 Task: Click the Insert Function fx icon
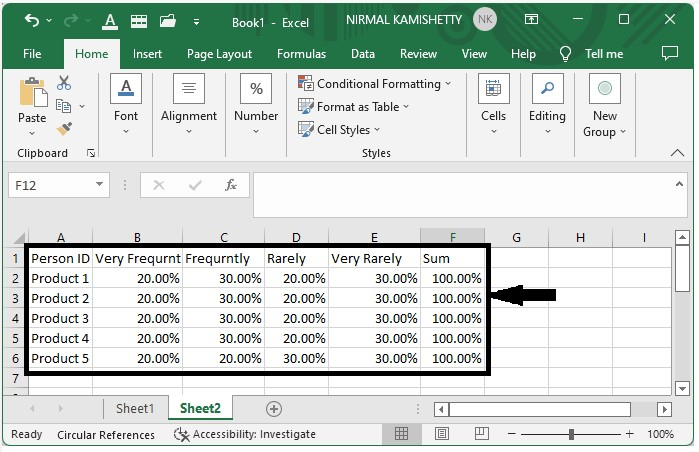click(x=231, y=185)
